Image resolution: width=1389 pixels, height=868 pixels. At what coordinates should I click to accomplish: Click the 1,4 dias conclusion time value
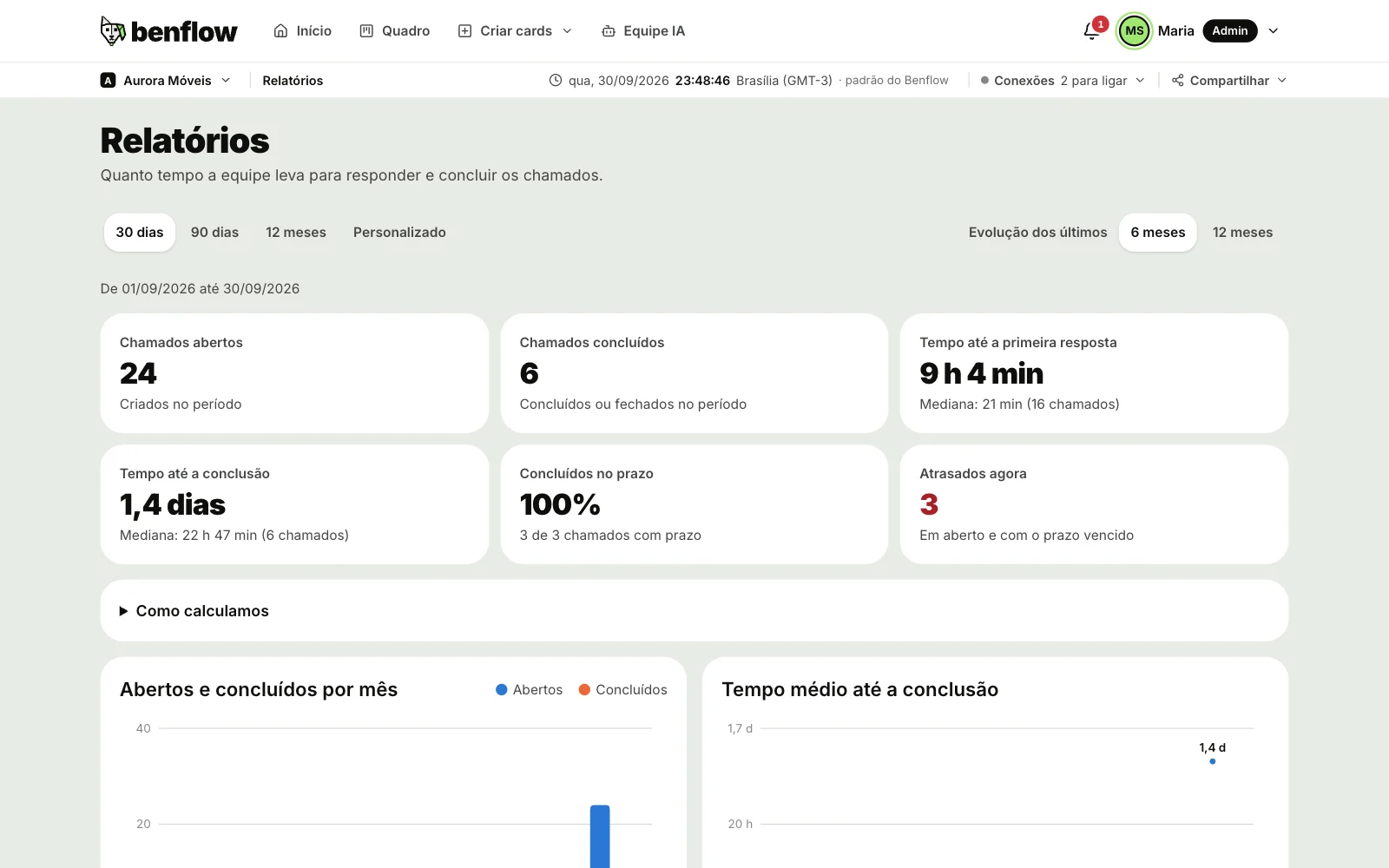173,504
